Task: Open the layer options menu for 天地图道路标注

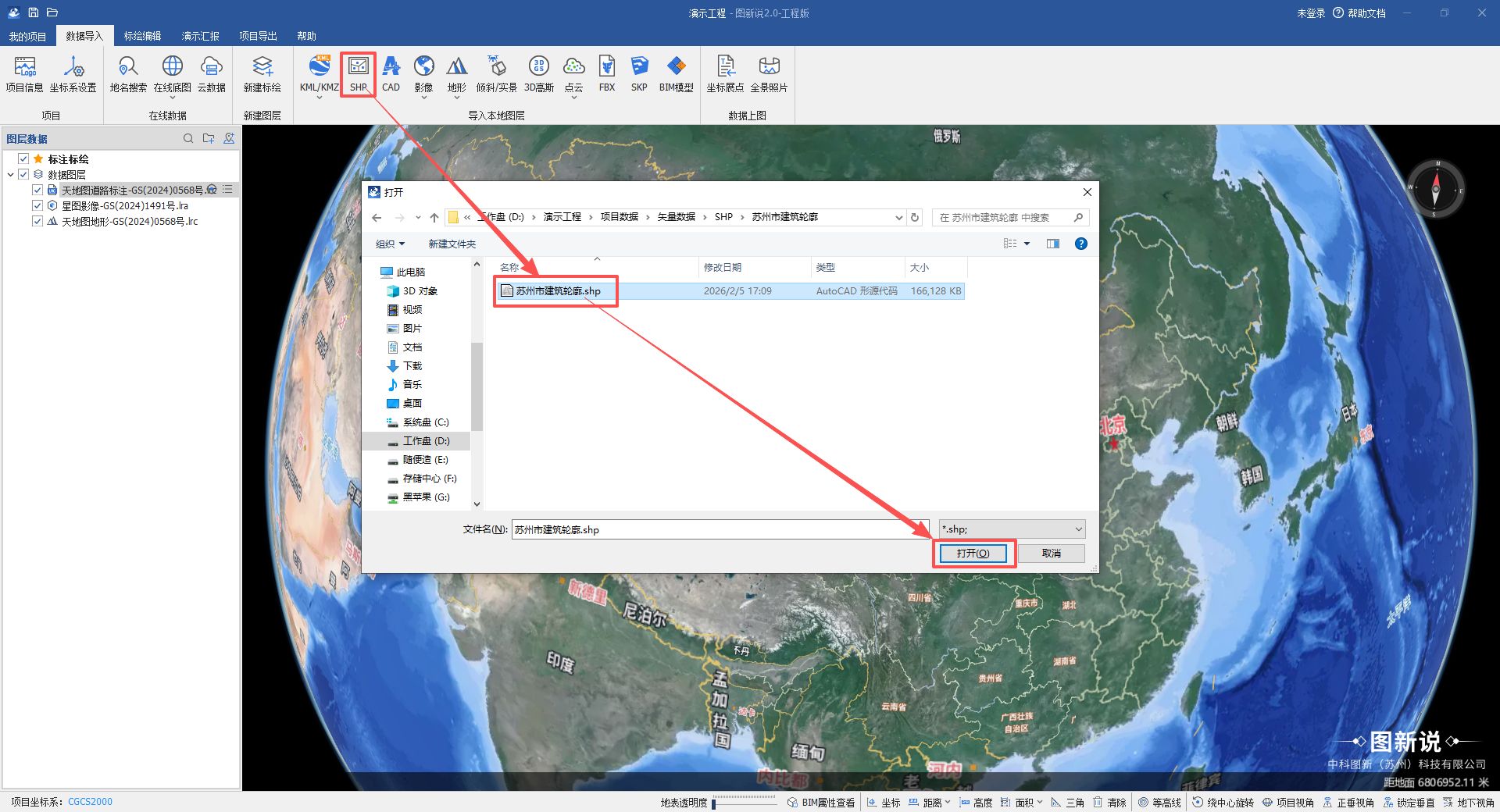Action: click(227, 190)
